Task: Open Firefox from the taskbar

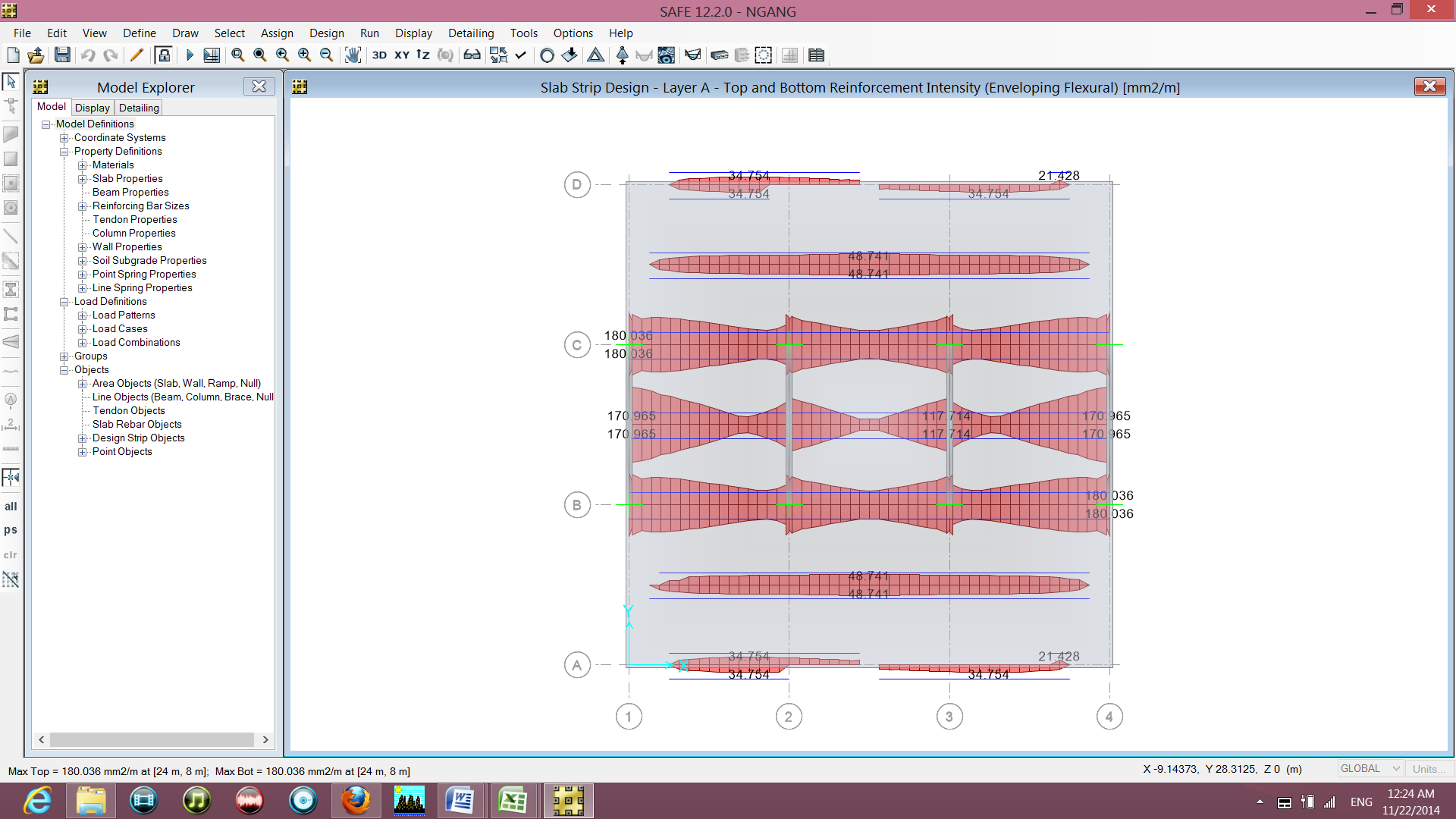Action: point(356,801)
